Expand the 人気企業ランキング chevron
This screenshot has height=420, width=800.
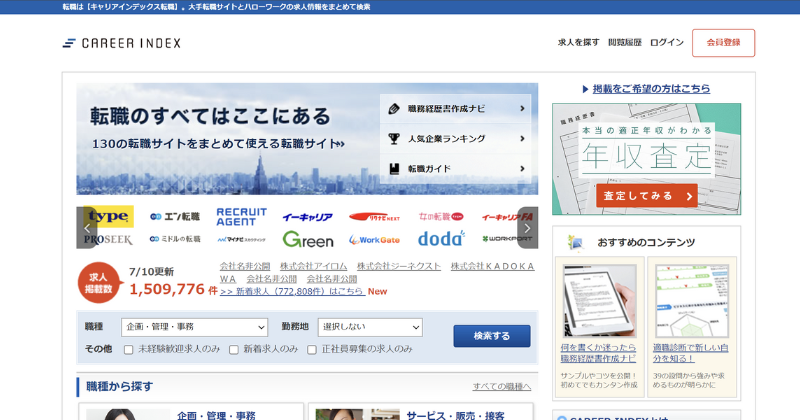pos(522,138)
